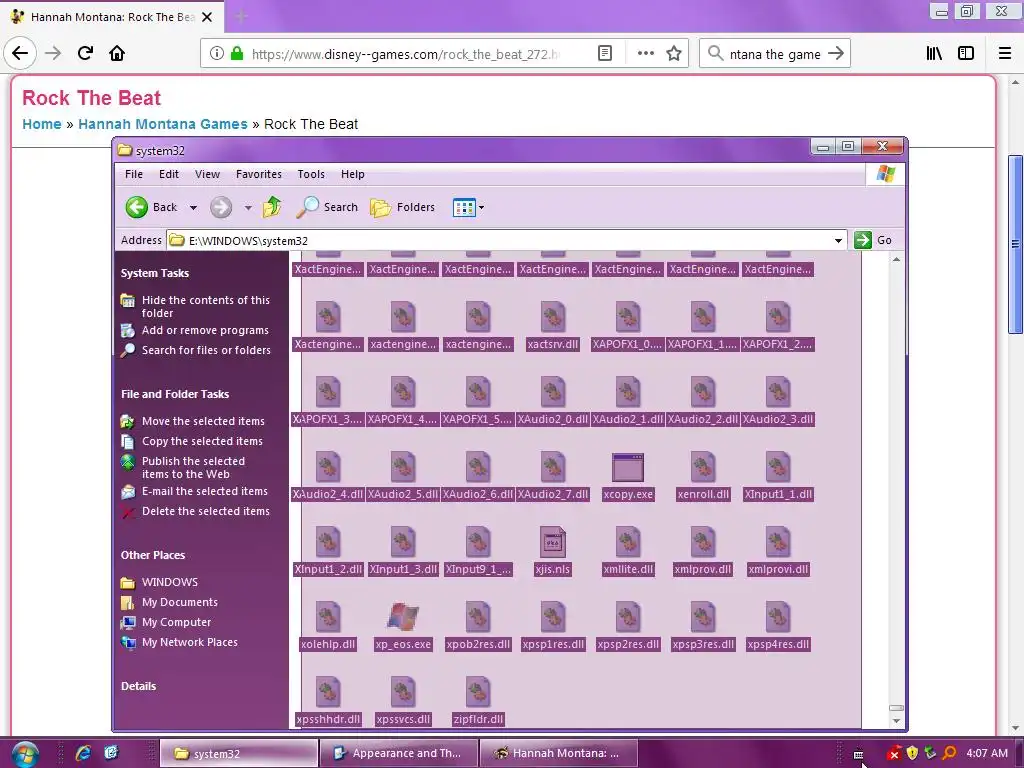This screenshot has width=1024, height=768.
Task: Open Firefox hamburger menu
Action: coord(1004,53)
